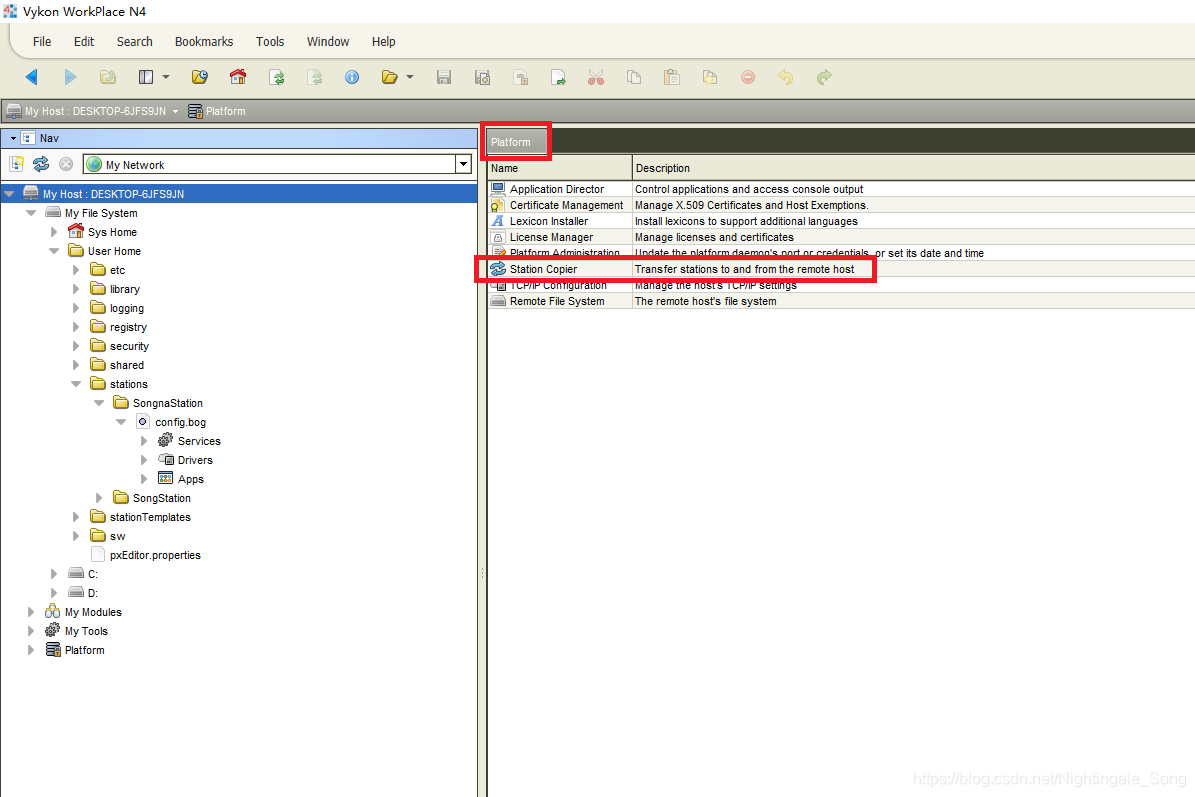Collapse the SongnaStation folder
The height and width of the screenshot is (797, 1195).
[99, 404]
